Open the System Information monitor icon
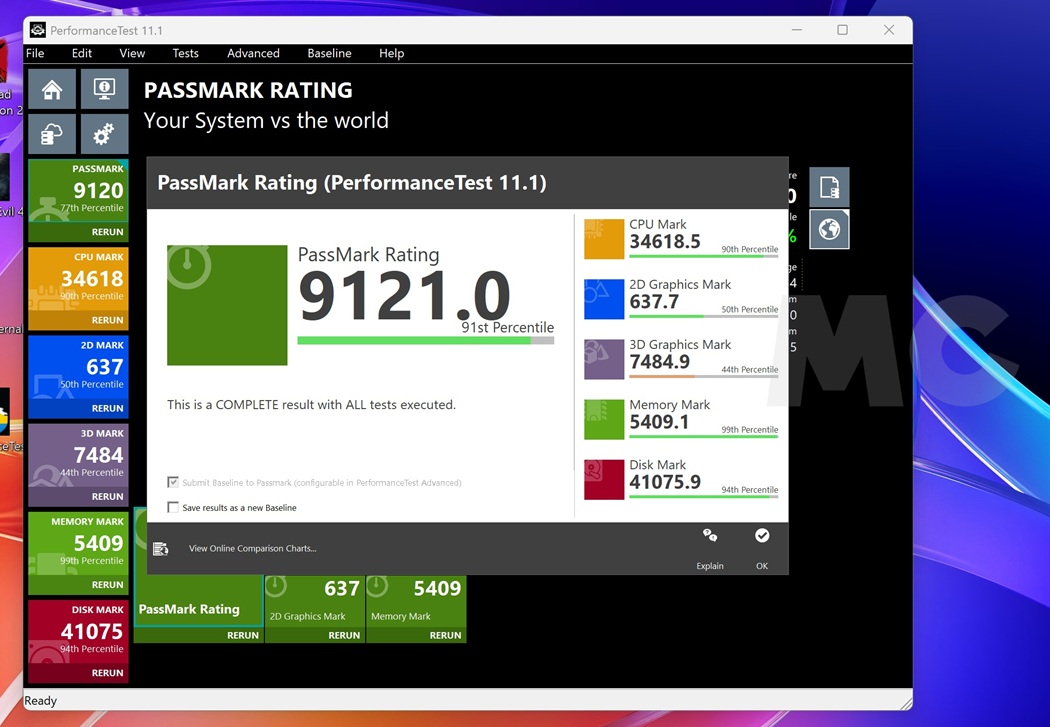 pos(104,89)
